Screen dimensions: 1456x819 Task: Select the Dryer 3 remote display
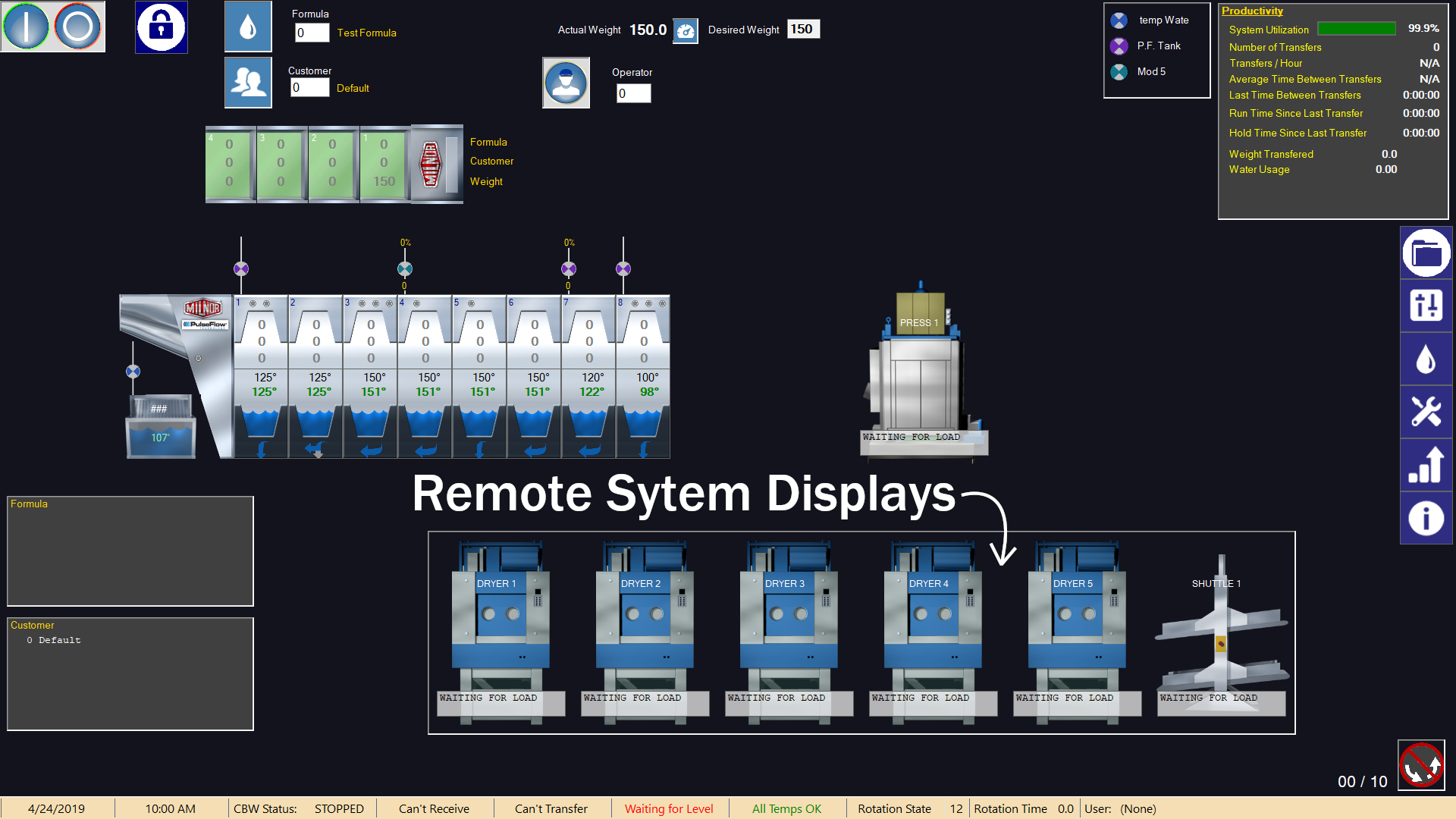789,633
